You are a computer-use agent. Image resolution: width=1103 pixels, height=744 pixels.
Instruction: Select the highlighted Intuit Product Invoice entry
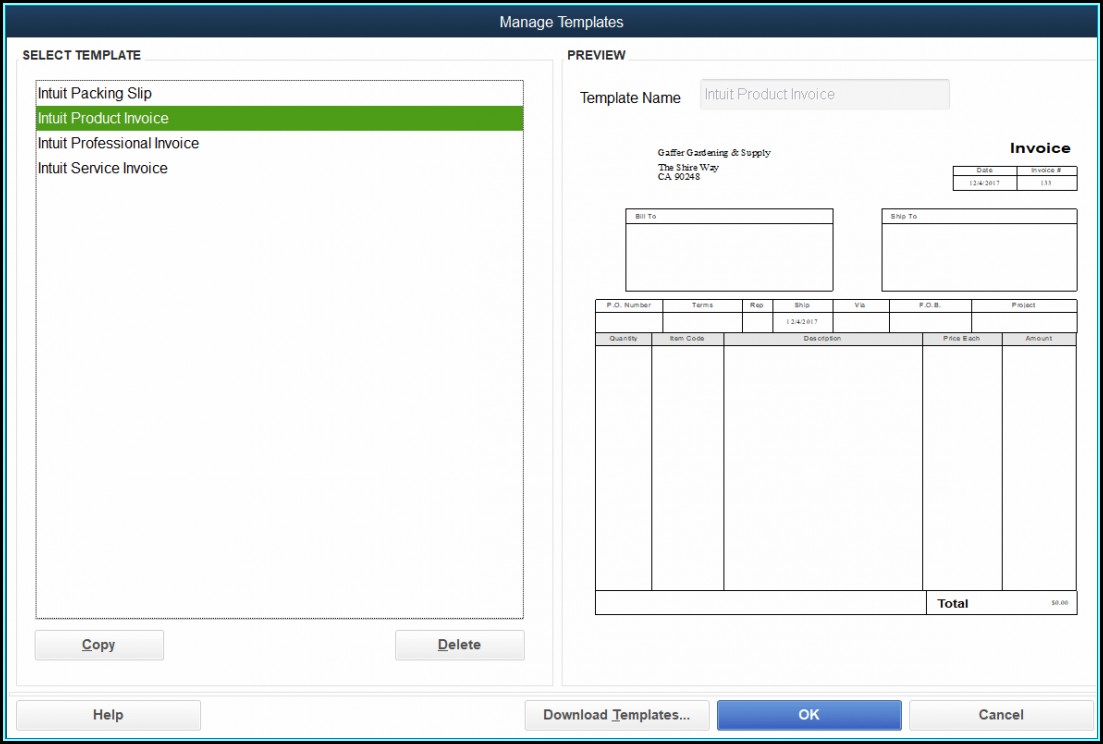coord(103,118)
